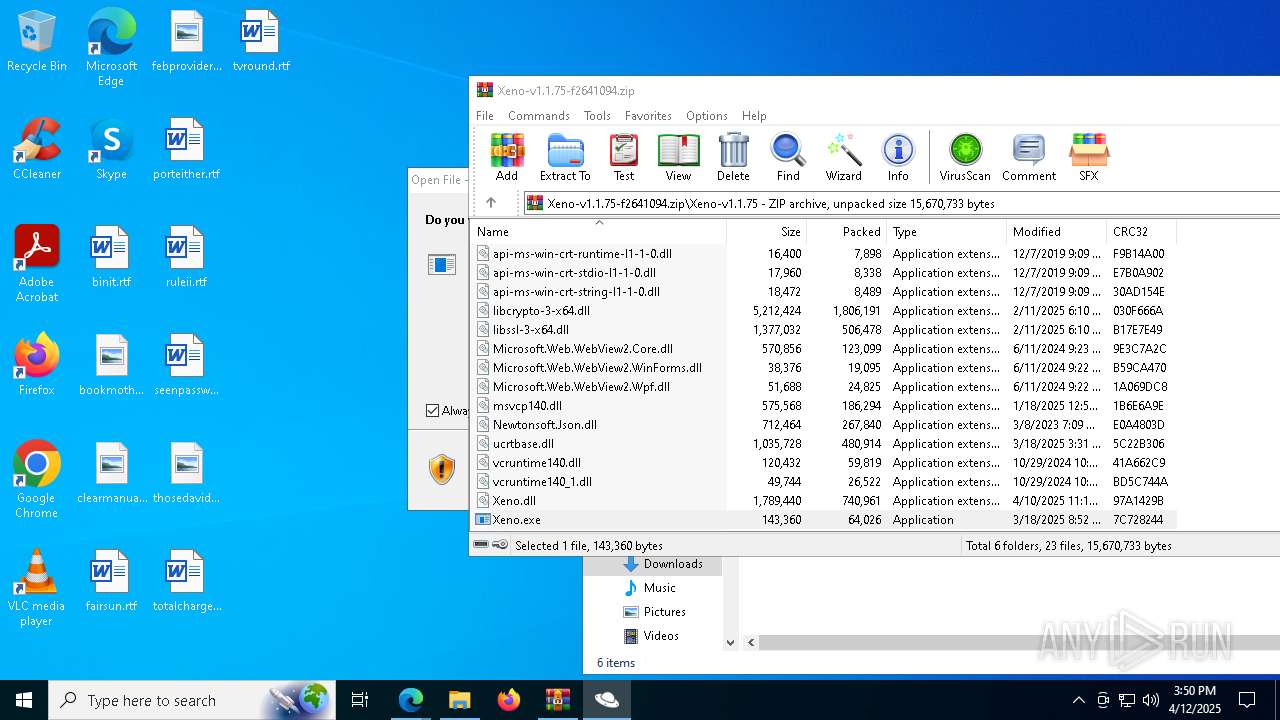The width and height of the screenshot is (1280, 720).
Task: Open Google Chrome desktop shortcut
Action: [x=37, y=480]
